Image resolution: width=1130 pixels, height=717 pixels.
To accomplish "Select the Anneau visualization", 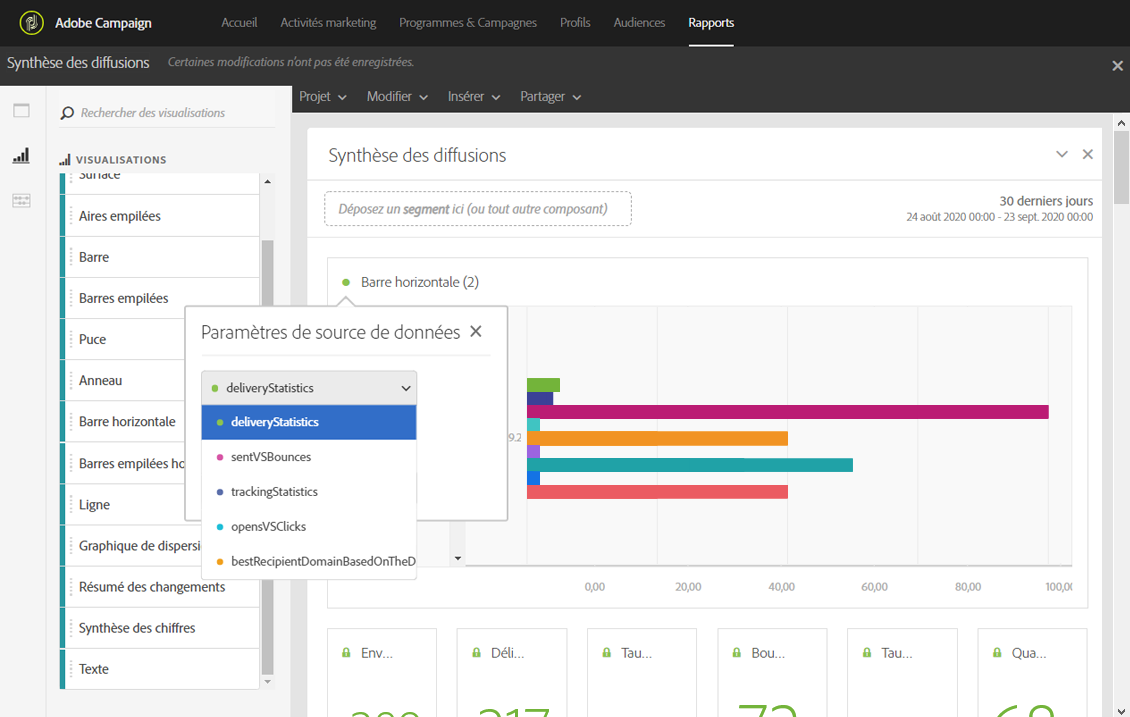I will click(x=101, y=381).
